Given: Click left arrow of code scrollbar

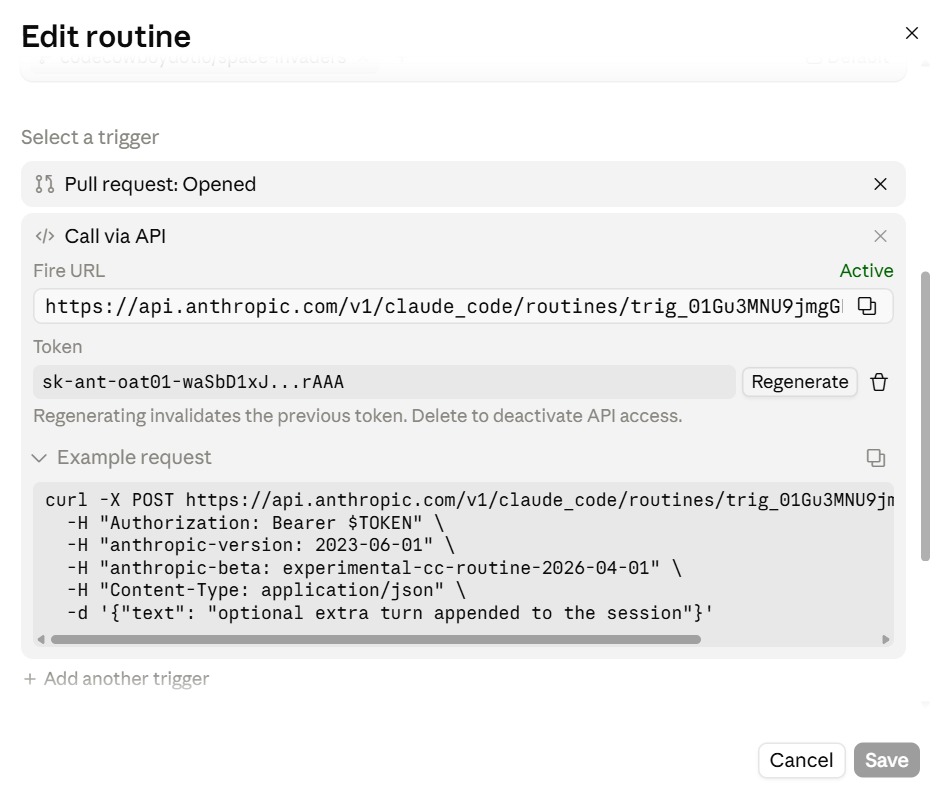Looking at the screenshot, I should (40, 639).
